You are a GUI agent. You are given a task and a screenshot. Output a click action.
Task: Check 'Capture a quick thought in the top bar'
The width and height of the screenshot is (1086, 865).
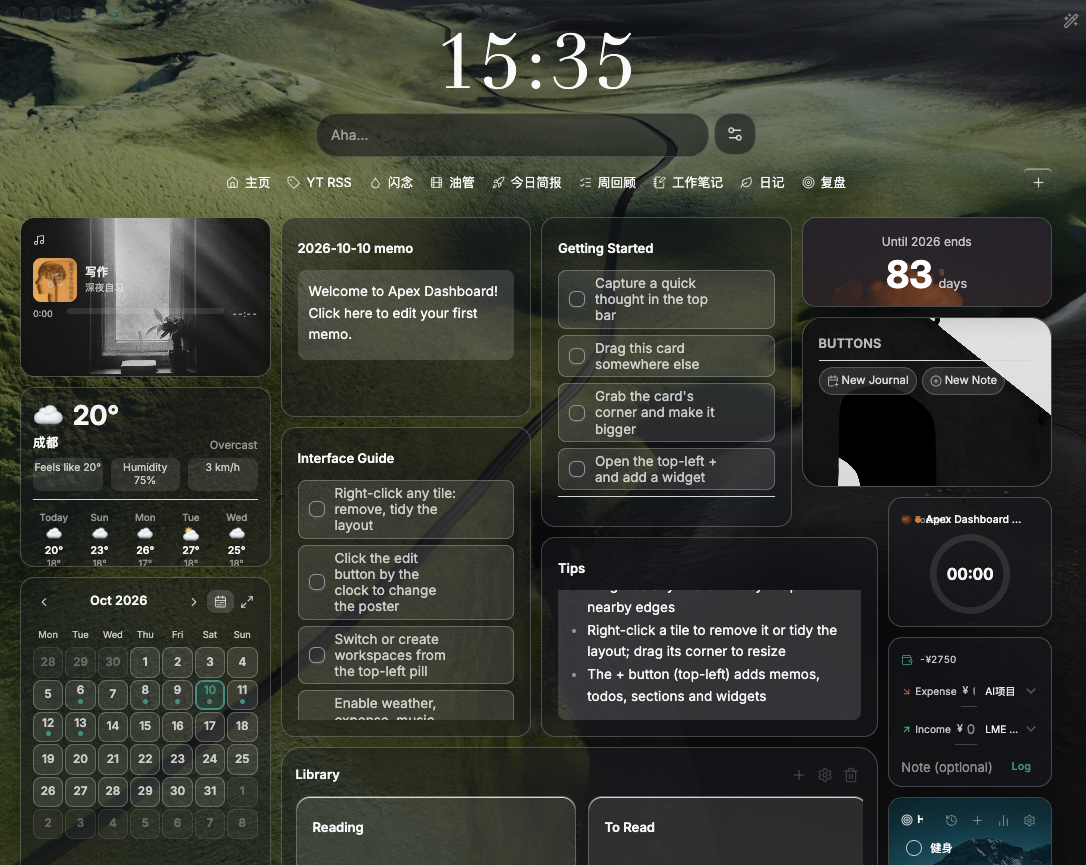coord(577,299)
